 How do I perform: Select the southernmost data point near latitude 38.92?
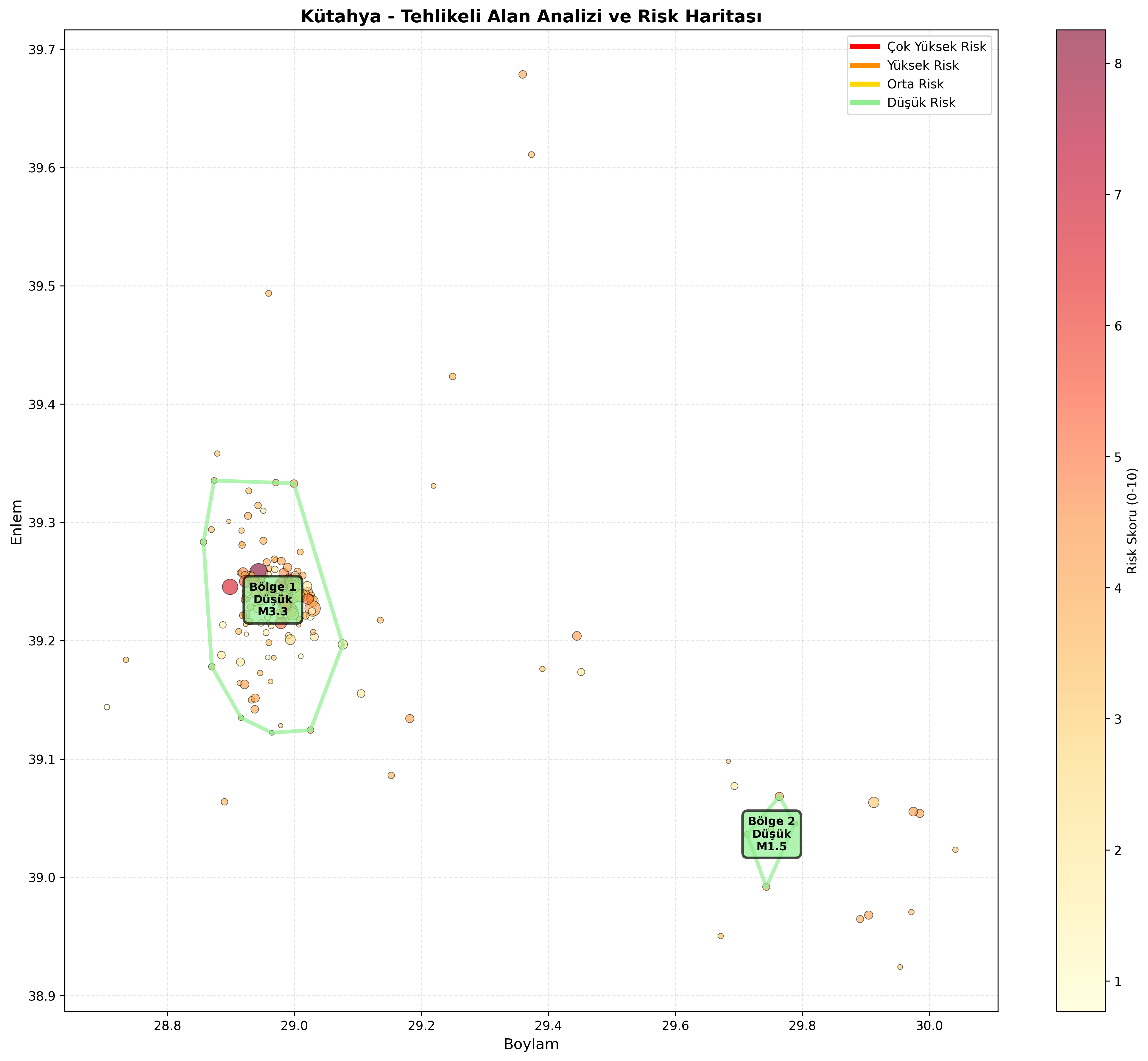(900, 967)
